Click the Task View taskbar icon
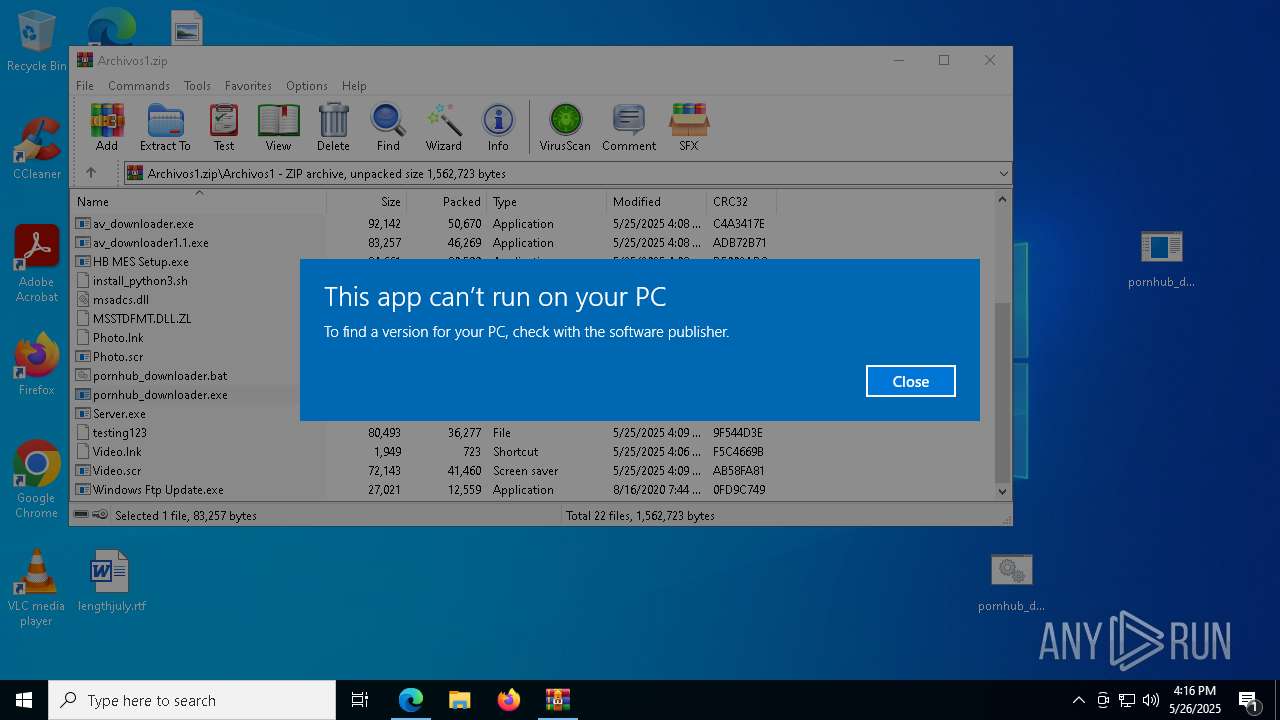 pos(360,700)
